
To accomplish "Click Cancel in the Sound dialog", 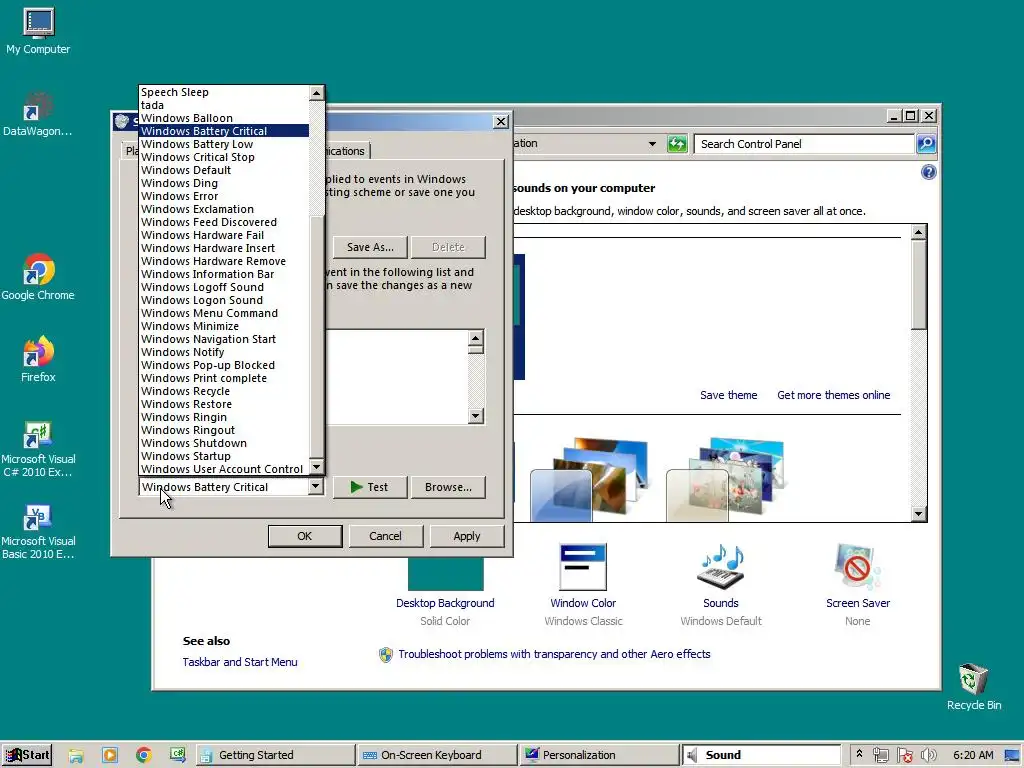I will [x=385, y=536].
